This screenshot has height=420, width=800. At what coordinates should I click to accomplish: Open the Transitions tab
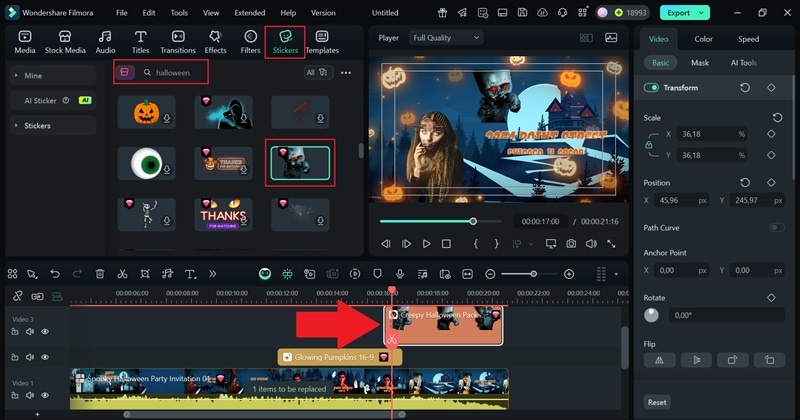click(x=178, y=42)
